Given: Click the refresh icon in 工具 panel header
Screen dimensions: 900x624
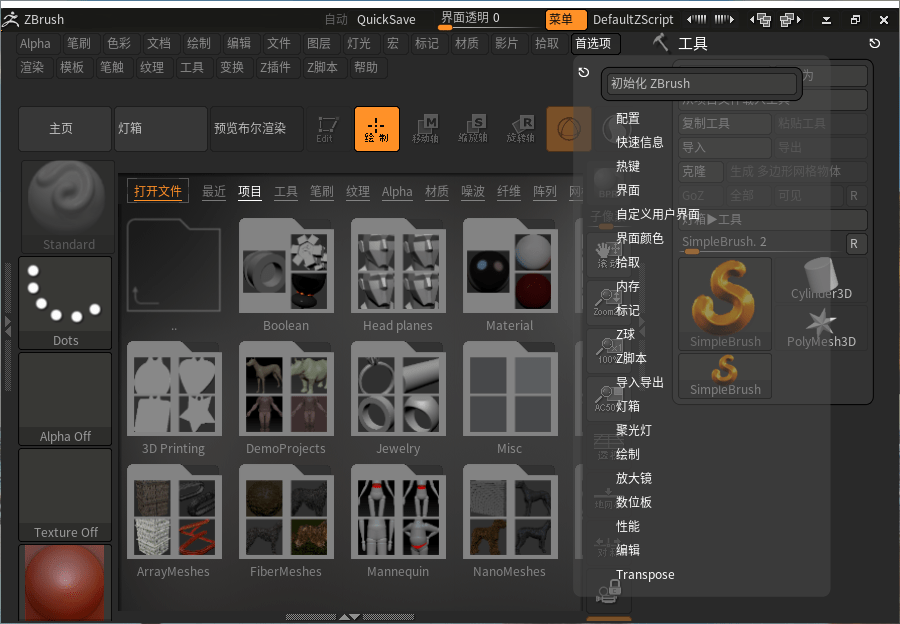Looking at the screenshot, I should [874, 43].
